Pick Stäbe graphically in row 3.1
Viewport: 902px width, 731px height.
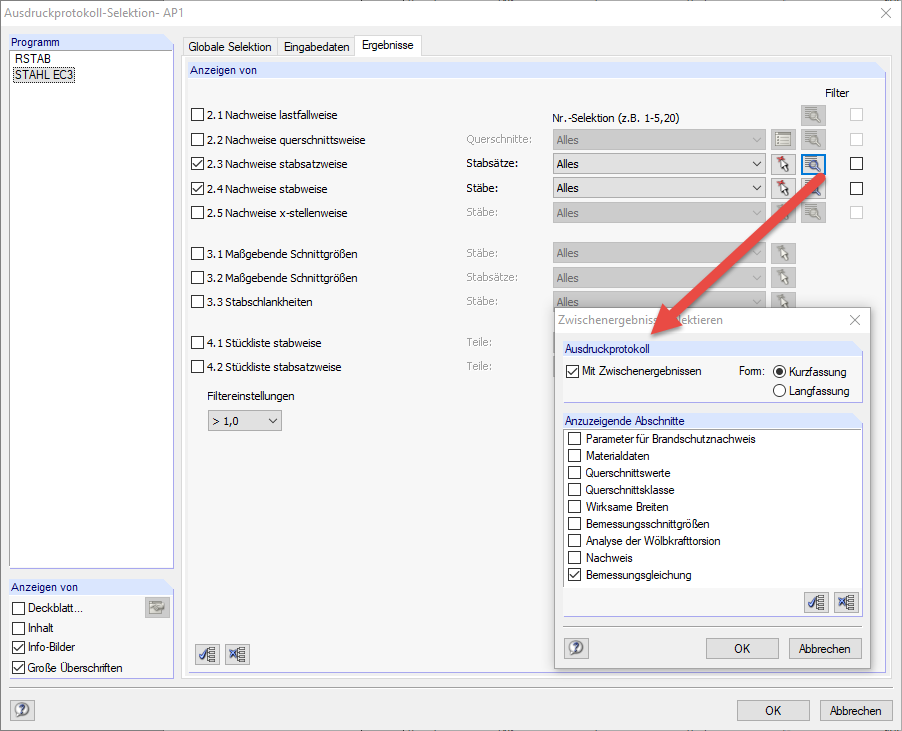click(783, 253)
